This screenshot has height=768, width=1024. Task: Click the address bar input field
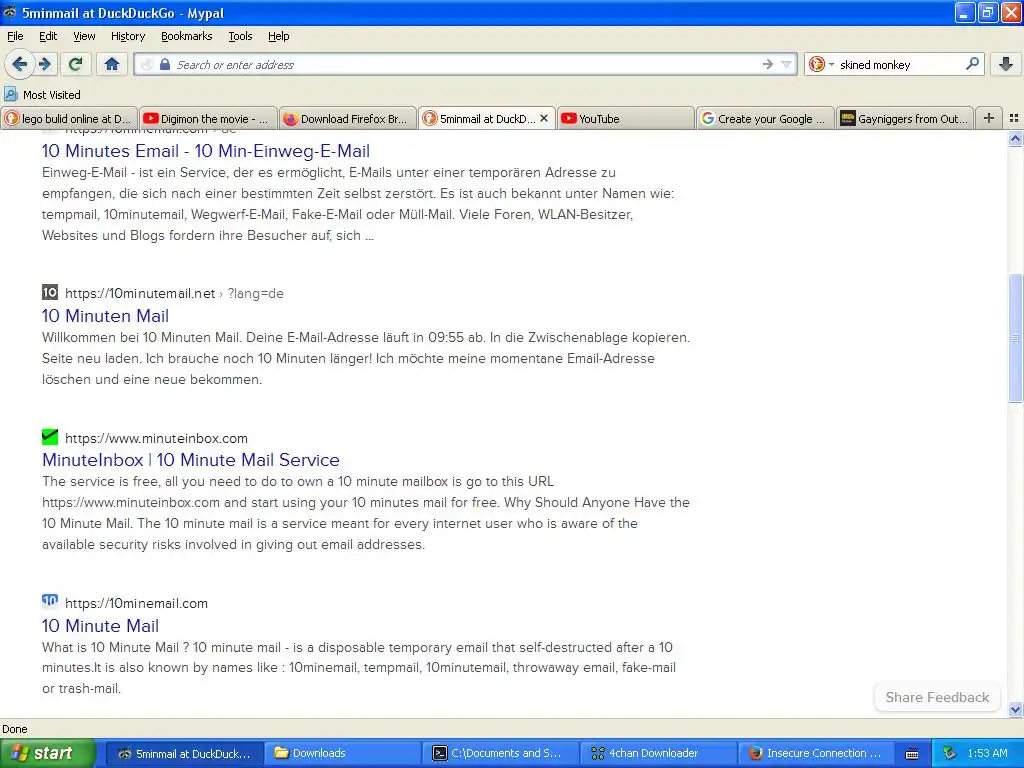pos(464,64)
